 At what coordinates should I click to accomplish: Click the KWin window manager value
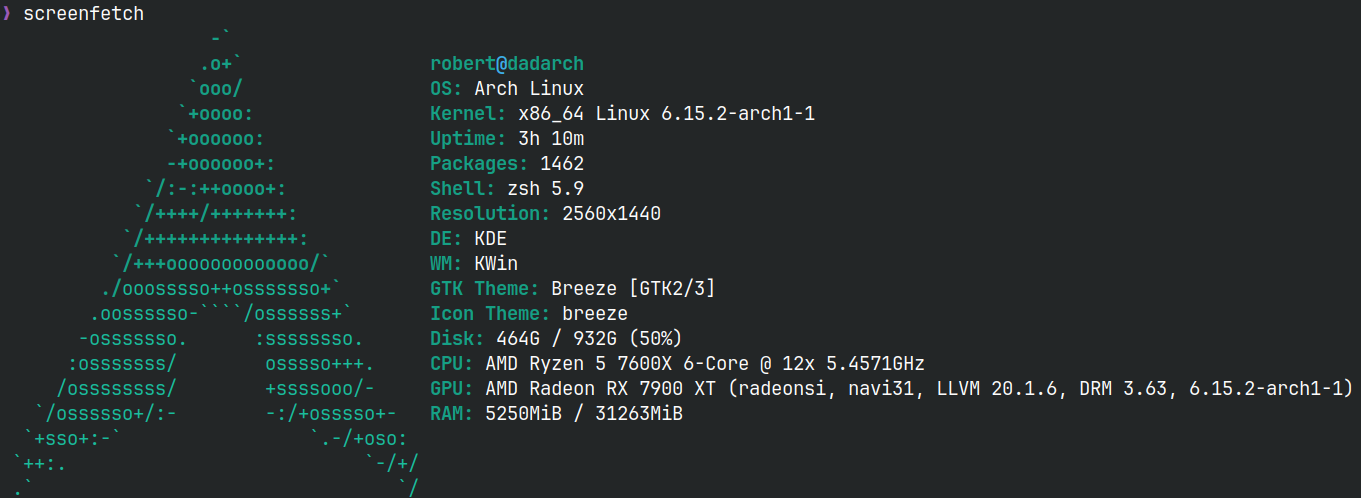coord(495,263)
